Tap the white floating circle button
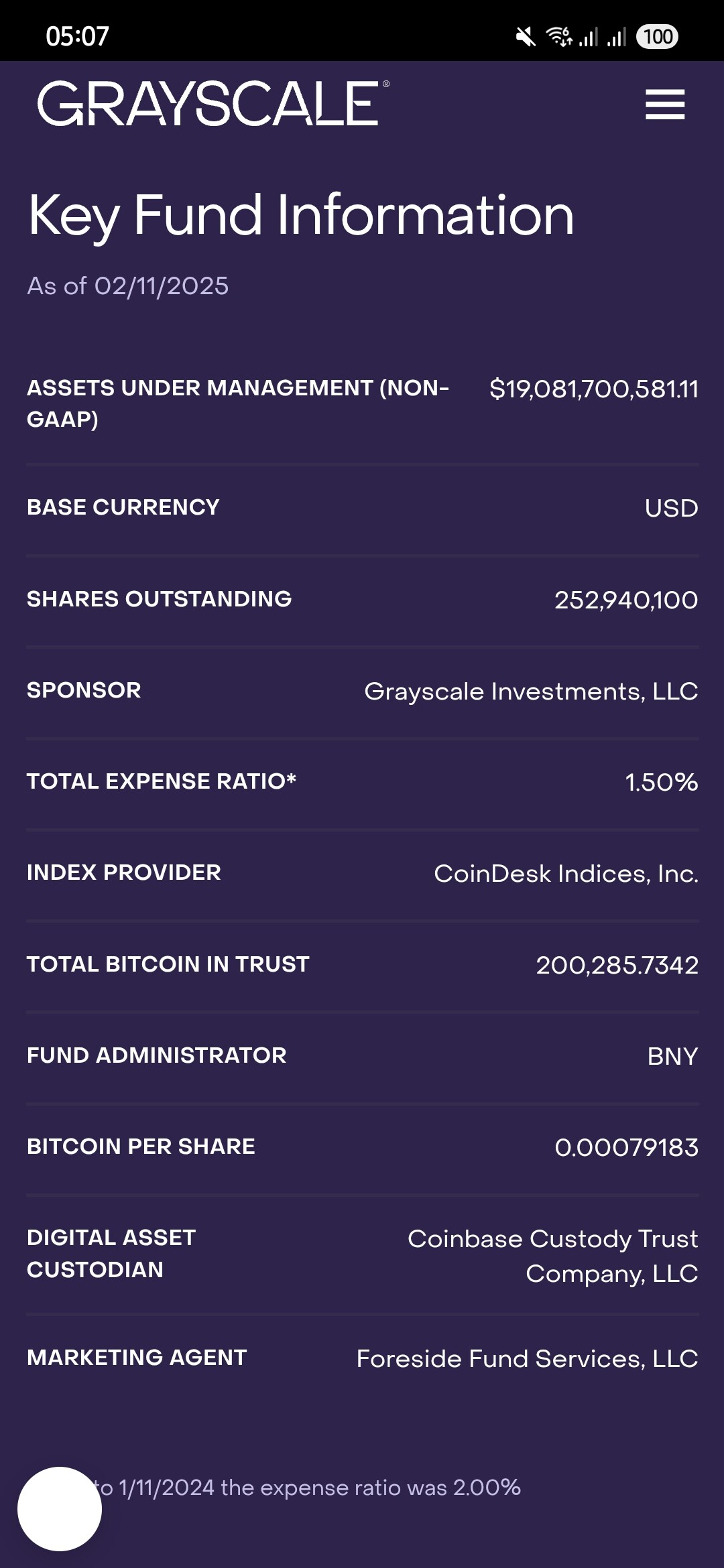This screenshot has height=1568, width=724. (60, 1508)
